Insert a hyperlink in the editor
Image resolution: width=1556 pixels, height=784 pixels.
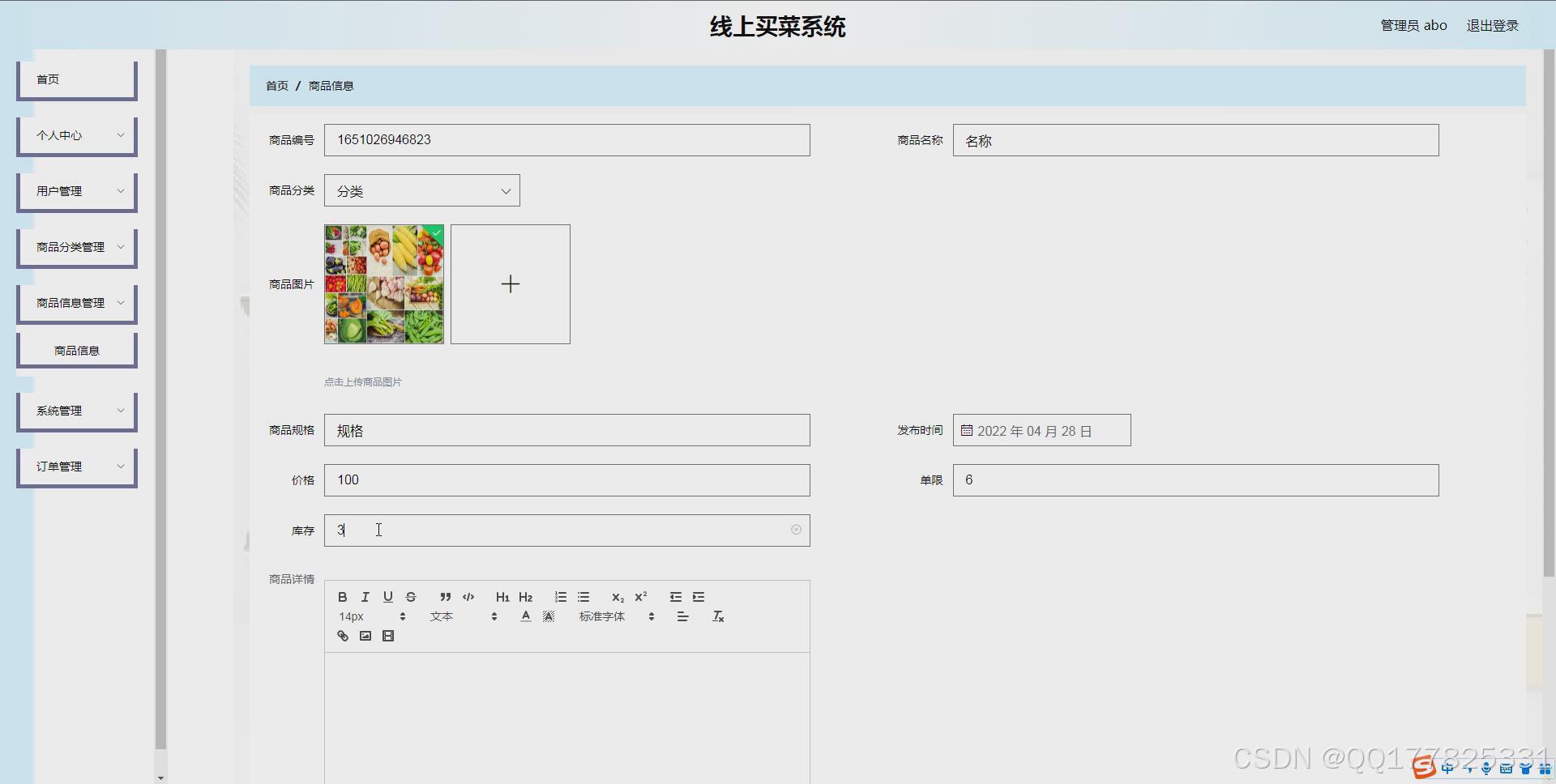click(x=343, y=636)
